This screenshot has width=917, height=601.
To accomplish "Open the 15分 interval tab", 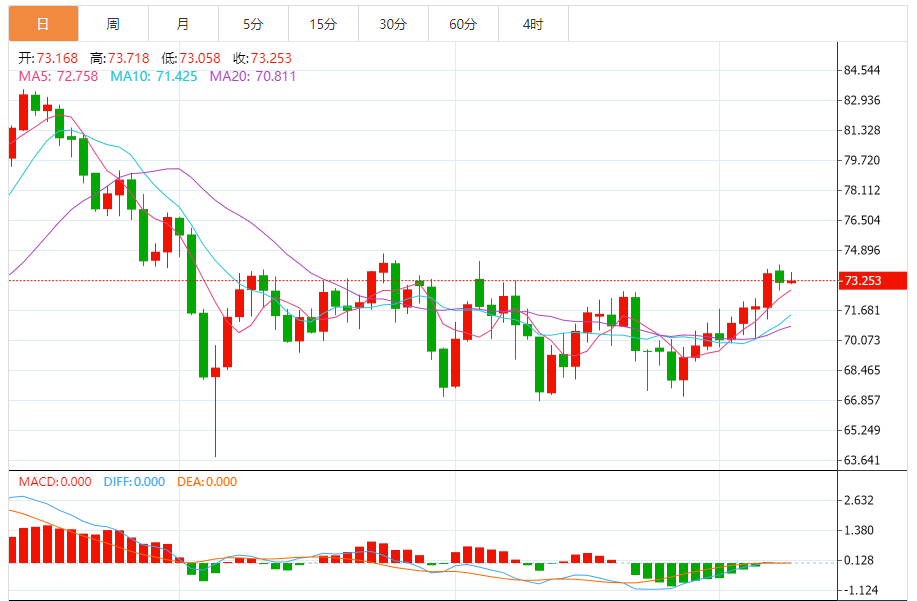I will tap(323, 24).
